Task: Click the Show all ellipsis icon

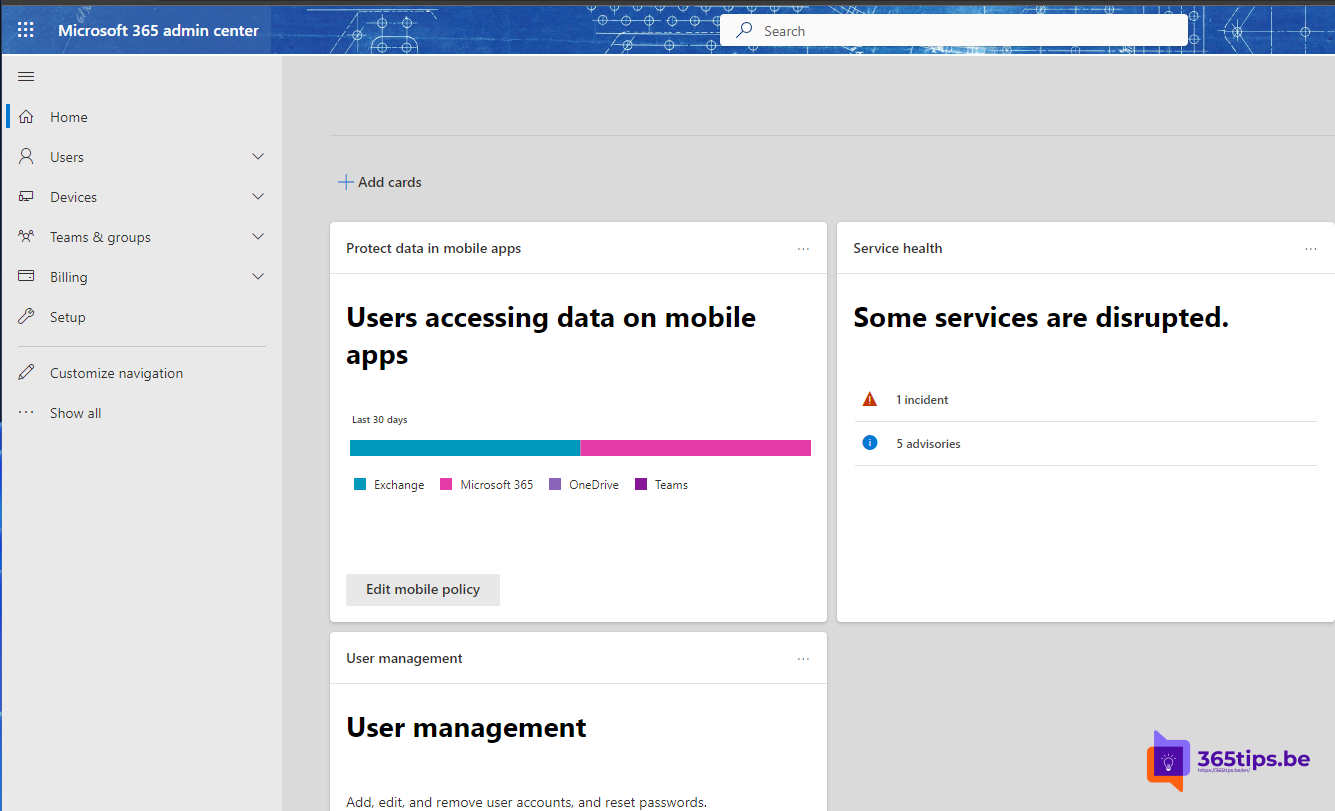Action: tap(26, 413)
